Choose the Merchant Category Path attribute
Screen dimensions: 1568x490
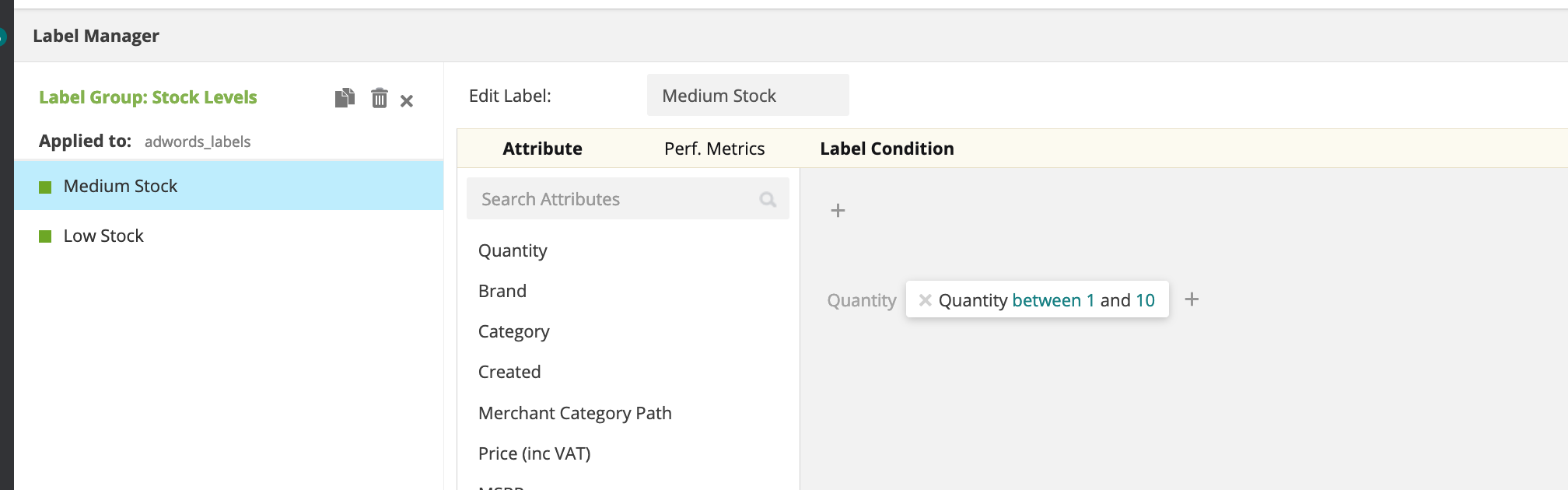575,413
